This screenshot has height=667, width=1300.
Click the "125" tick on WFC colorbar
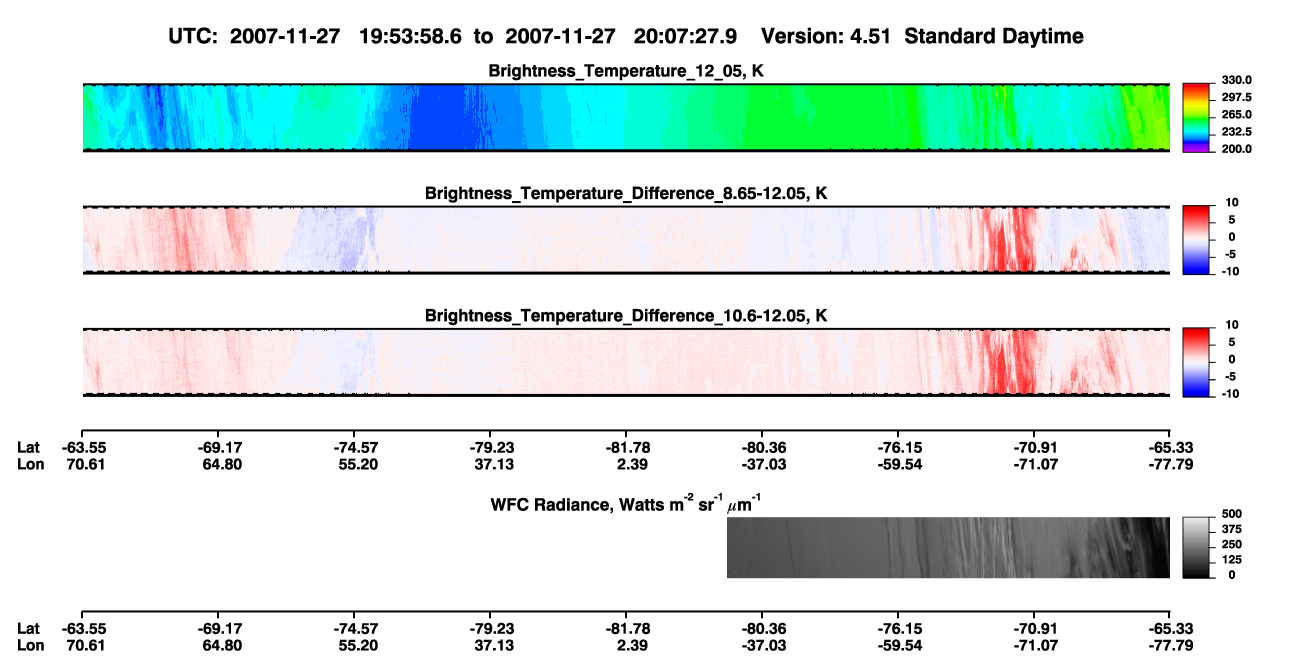(1232, 560)
